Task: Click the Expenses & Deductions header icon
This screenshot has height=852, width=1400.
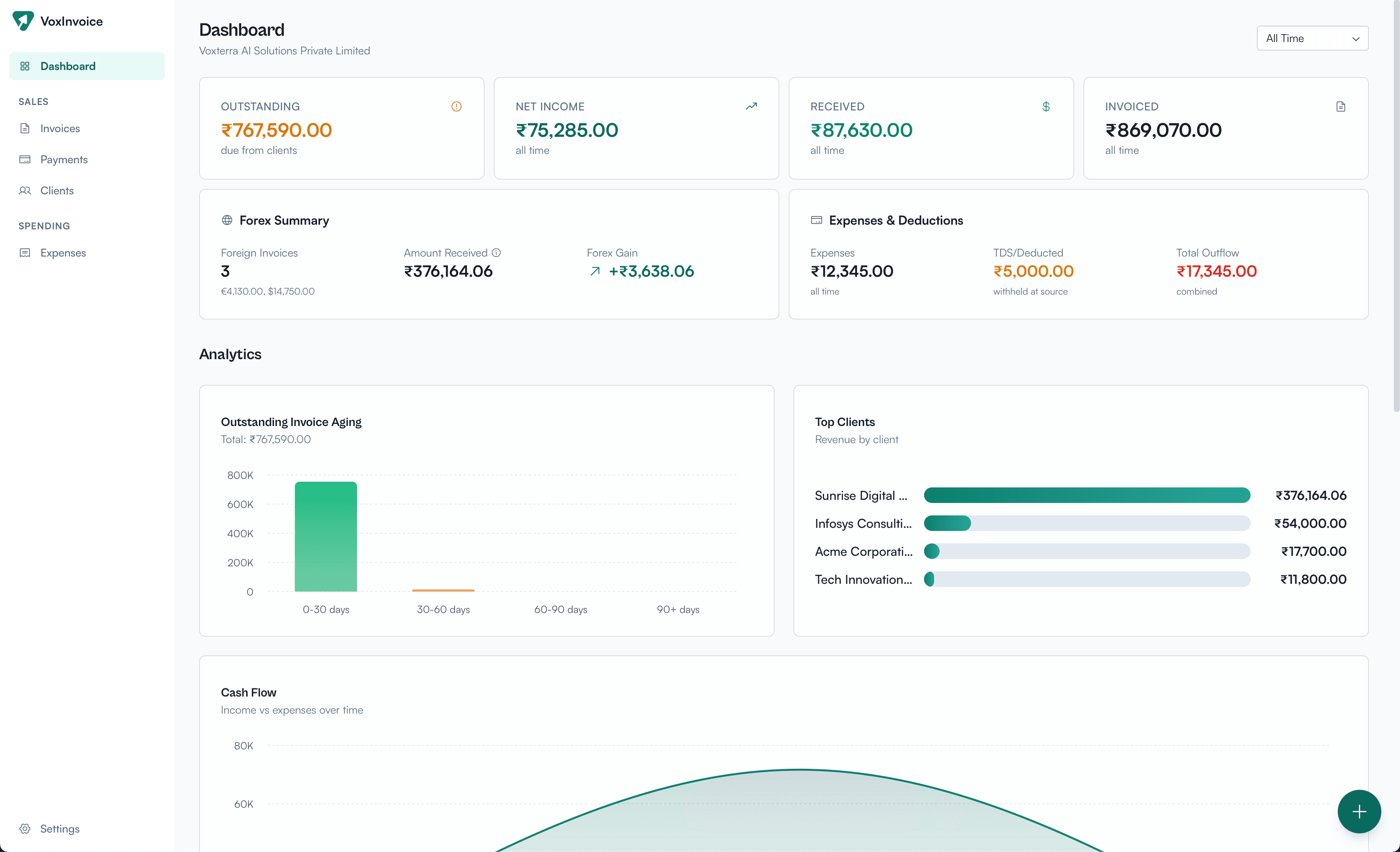Action: (817, 220)
